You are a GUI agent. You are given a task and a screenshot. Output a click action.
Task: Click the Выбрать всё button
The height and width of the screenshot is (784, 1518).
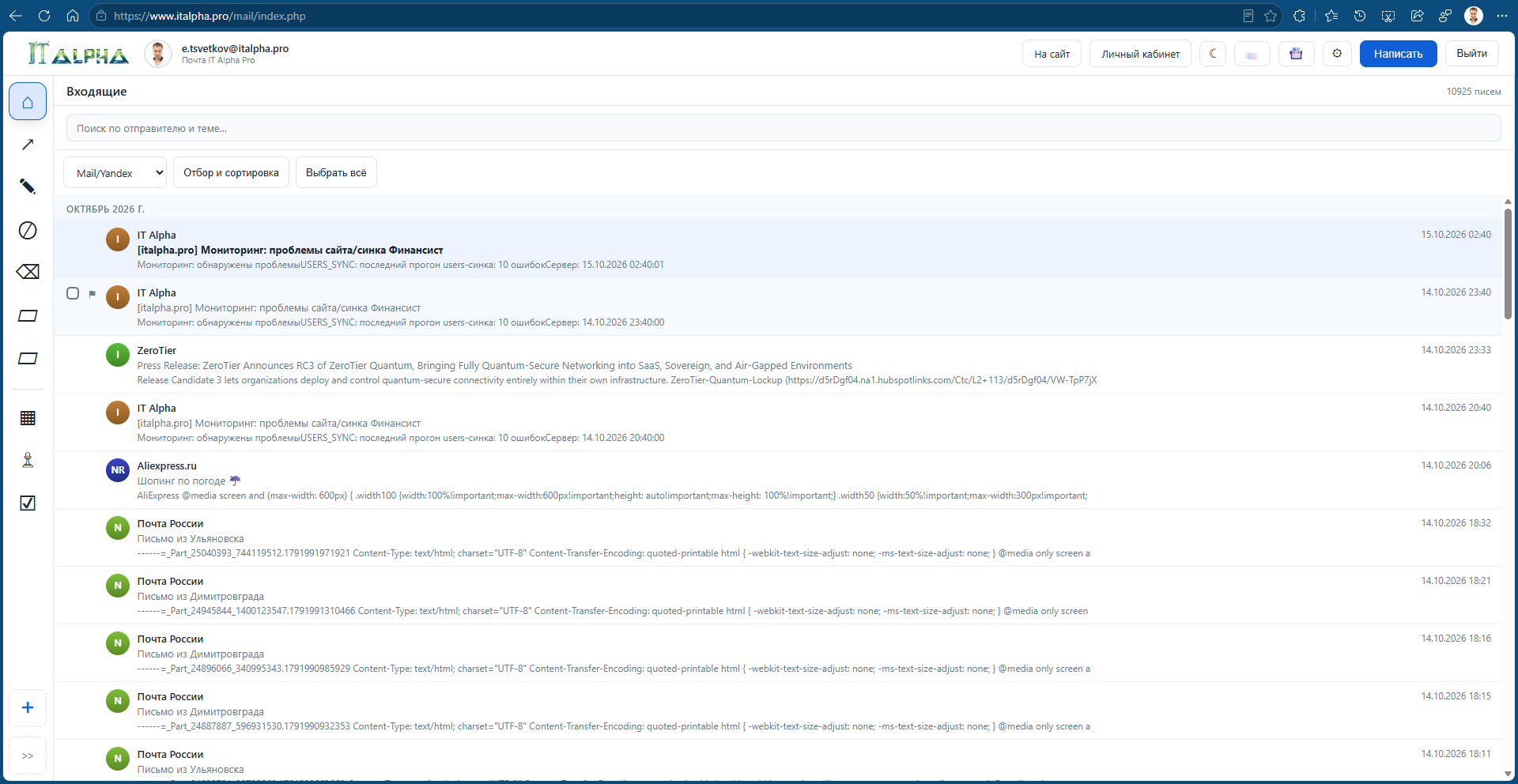pos(336,172)
